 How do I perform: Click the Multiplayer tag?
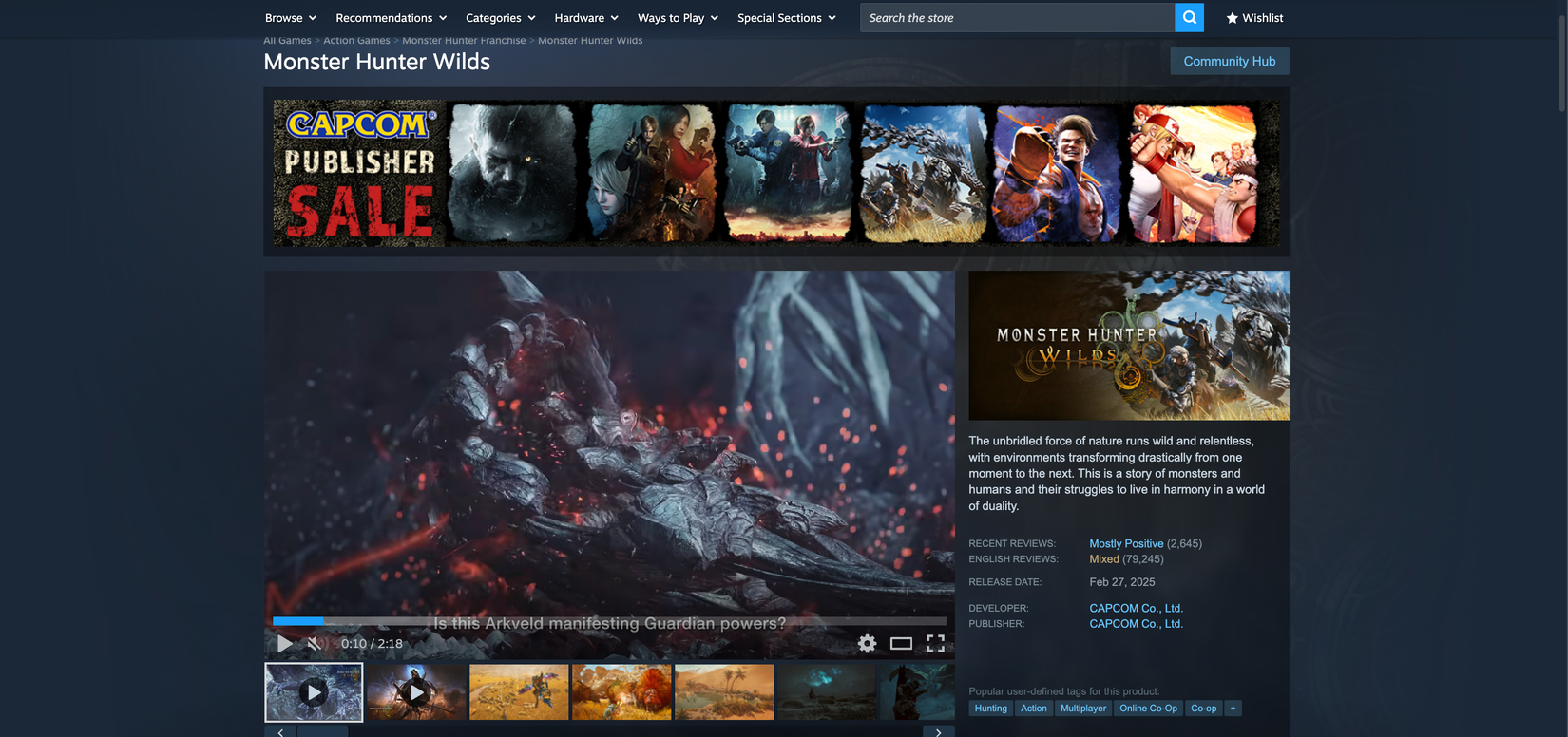1083,709
